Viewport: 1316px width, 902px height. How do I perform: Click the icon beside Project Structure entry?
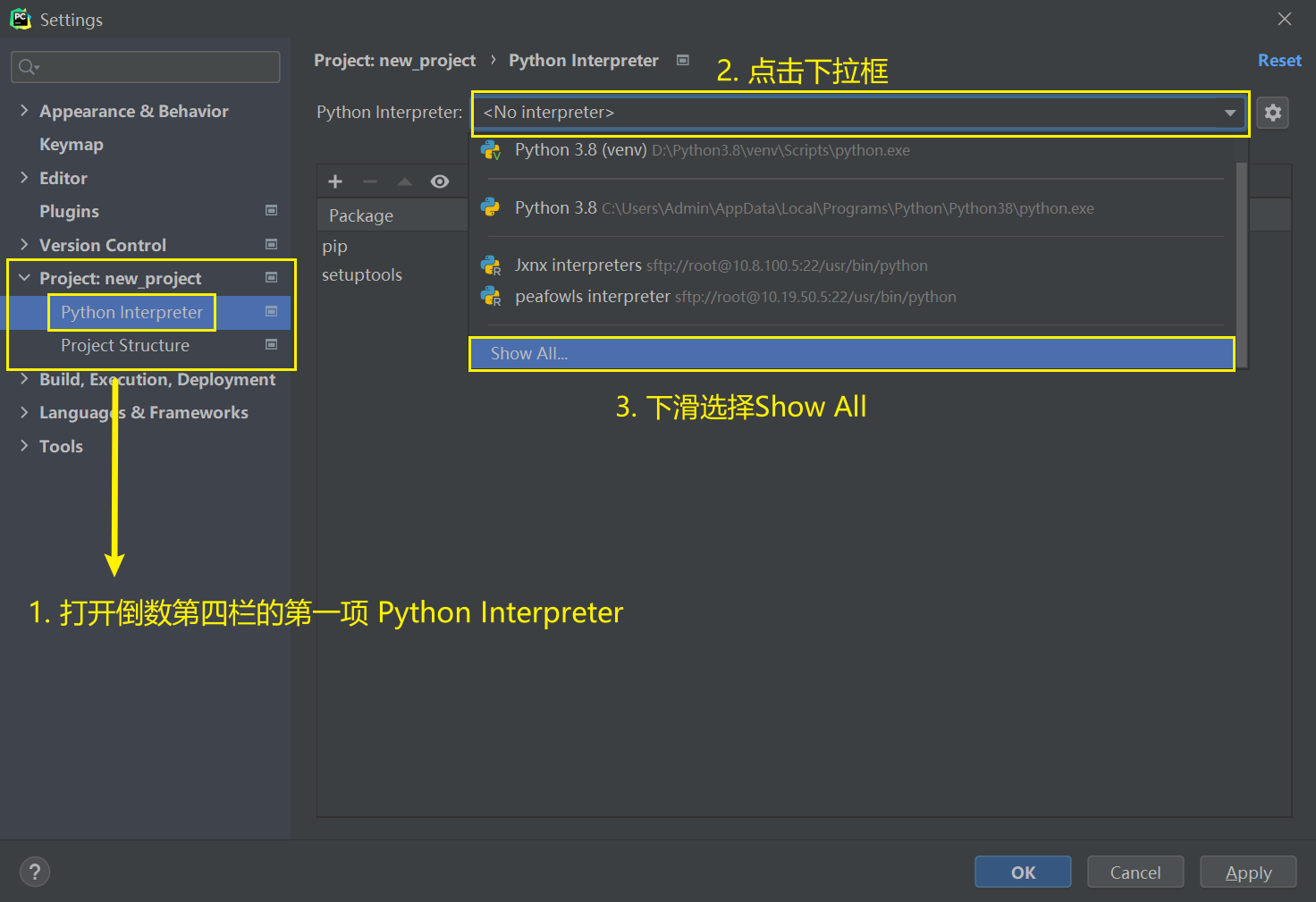[x=271, y=345]
